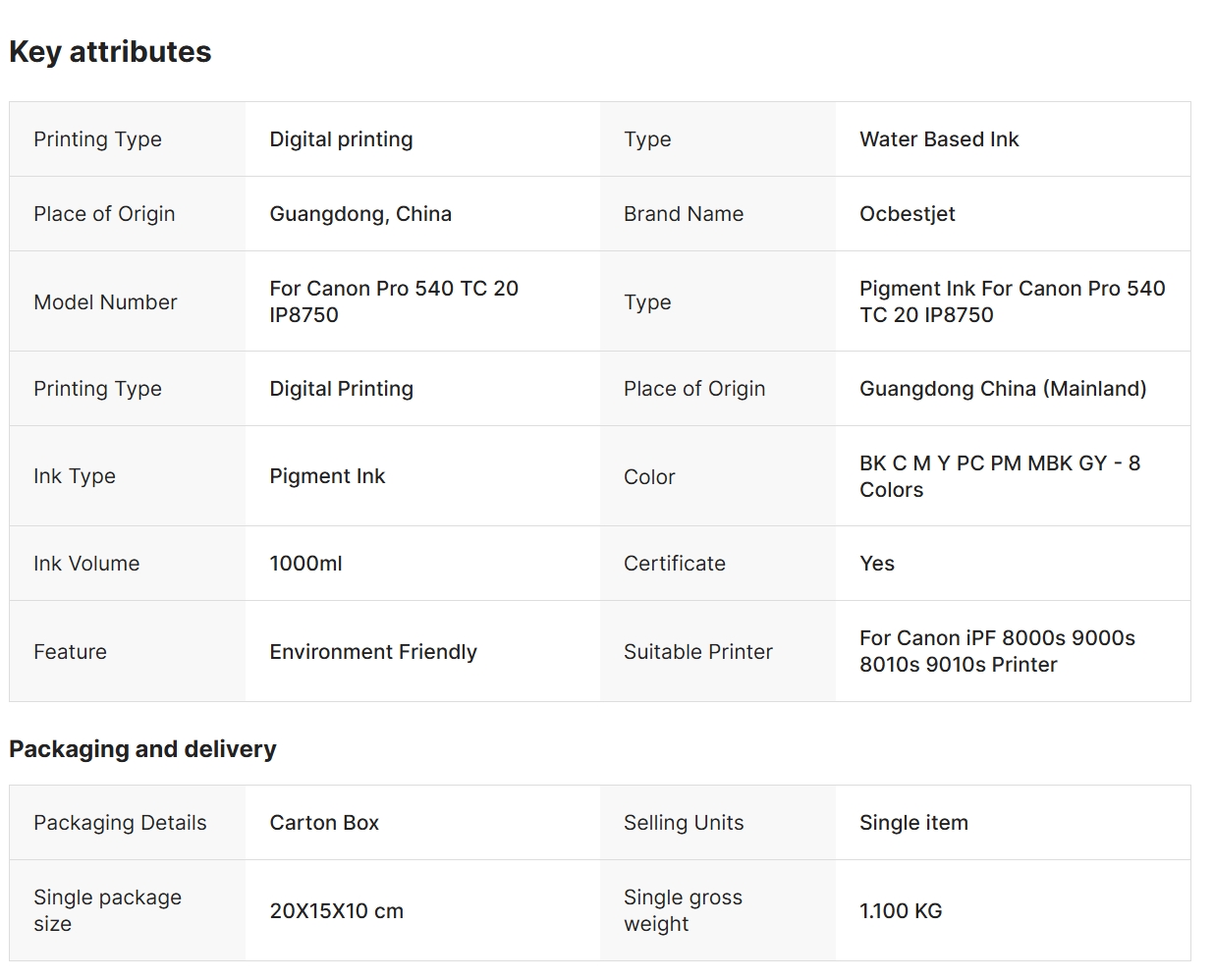Click the Packaging and delivery heading

click(142, 749)
